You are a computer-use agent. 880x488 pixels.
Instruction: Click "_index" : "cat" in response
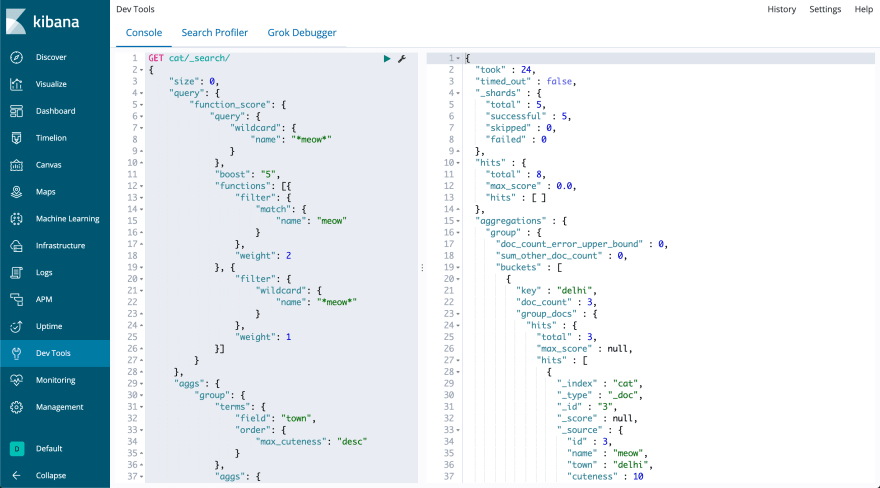[x=600, y=384]
